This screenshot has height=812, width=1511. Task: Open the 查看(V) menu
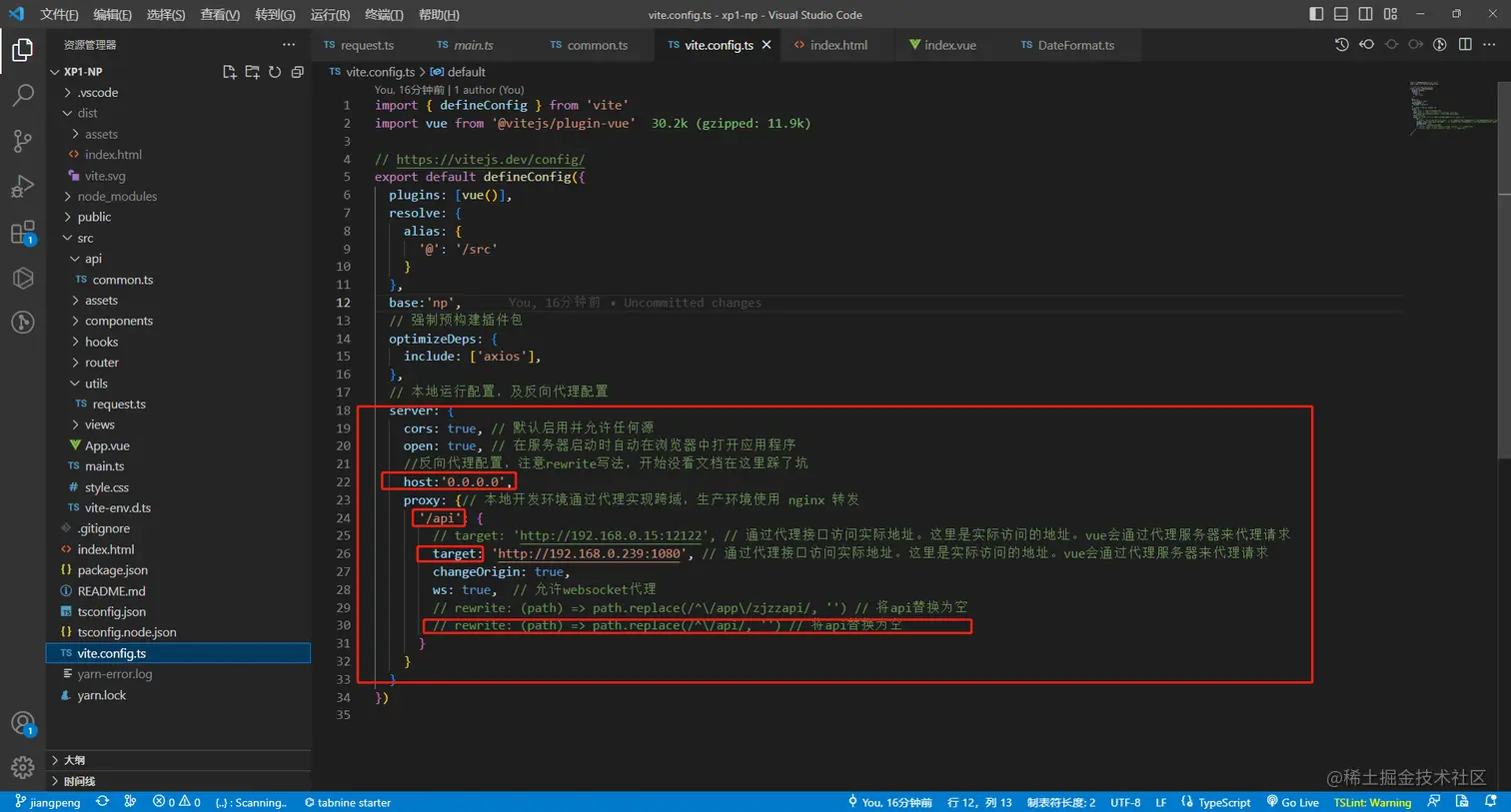coord(220,15)
